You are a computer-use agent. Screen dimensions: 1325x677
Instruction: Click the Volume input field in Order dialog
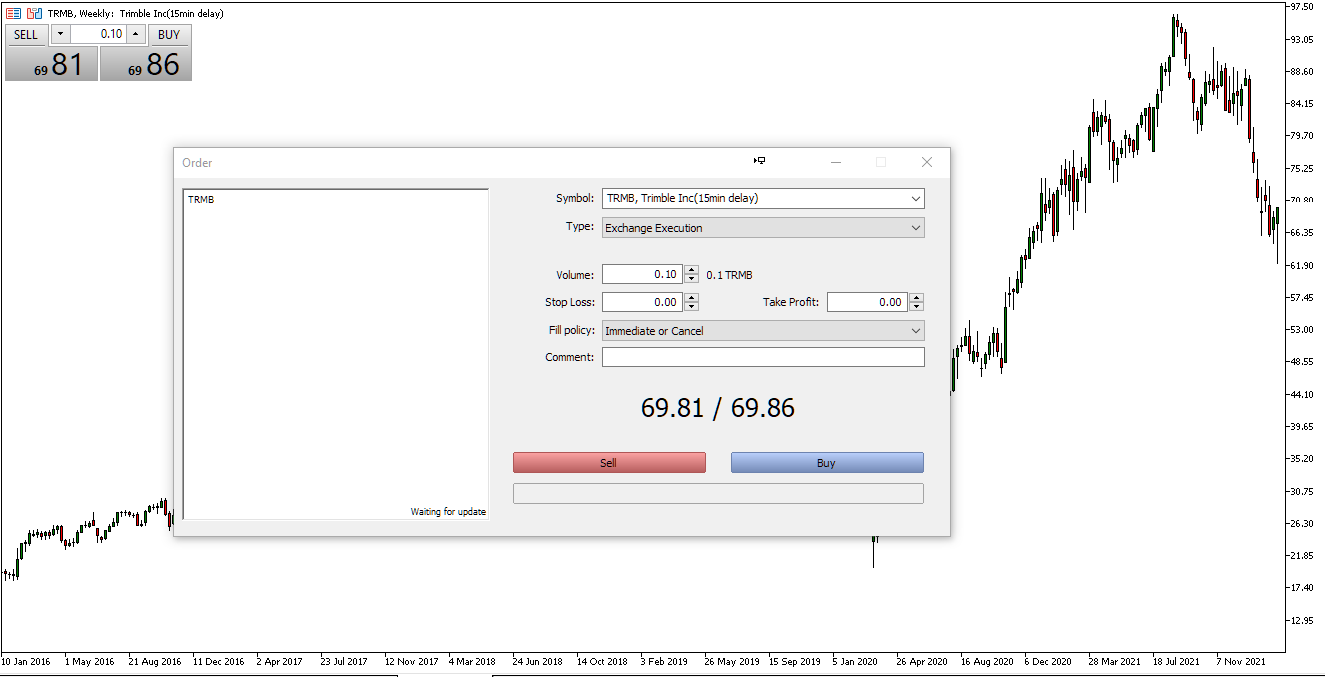click(642, 274)
